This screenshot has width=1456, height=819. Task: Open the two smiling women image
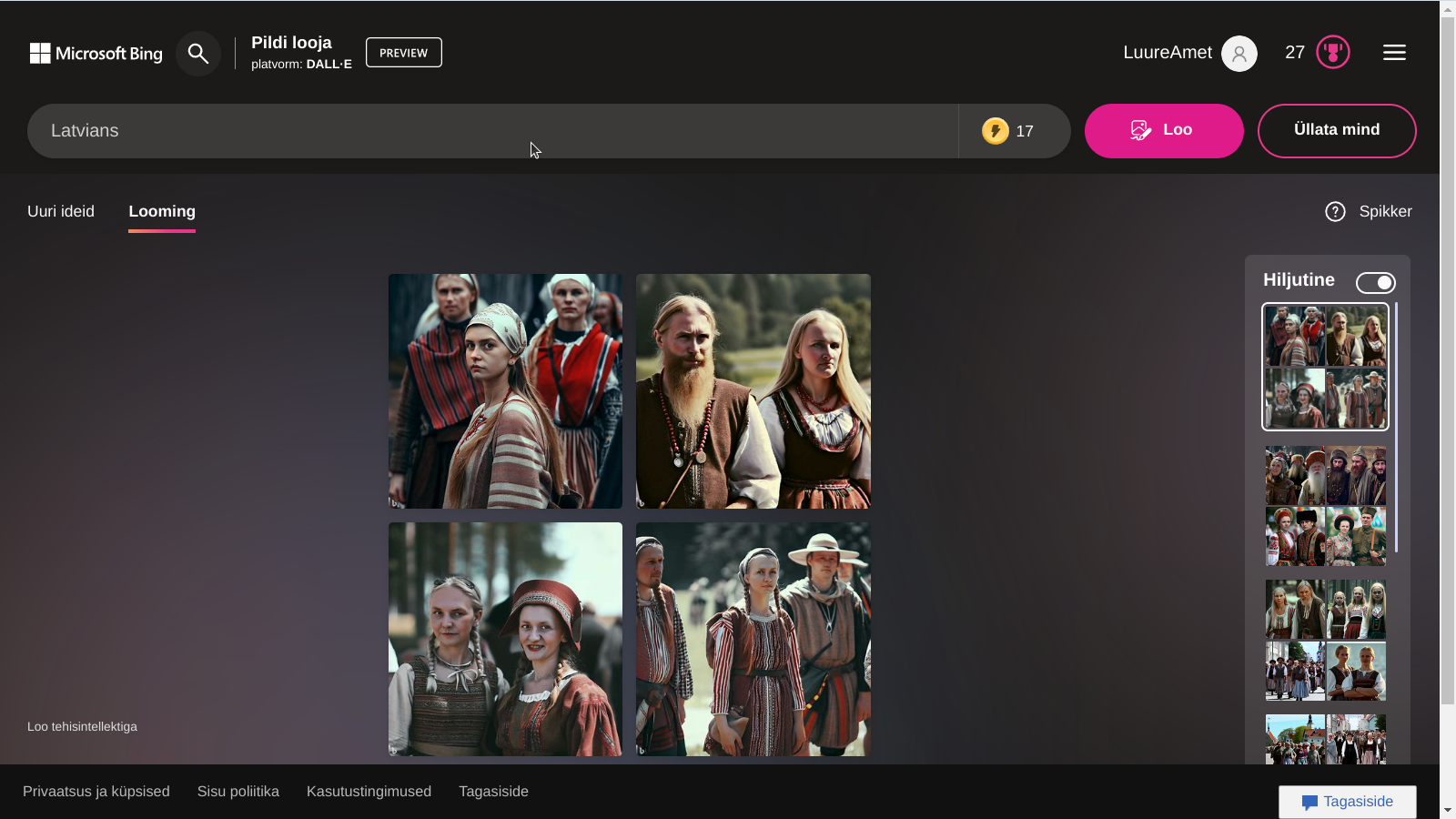[505, 639]
